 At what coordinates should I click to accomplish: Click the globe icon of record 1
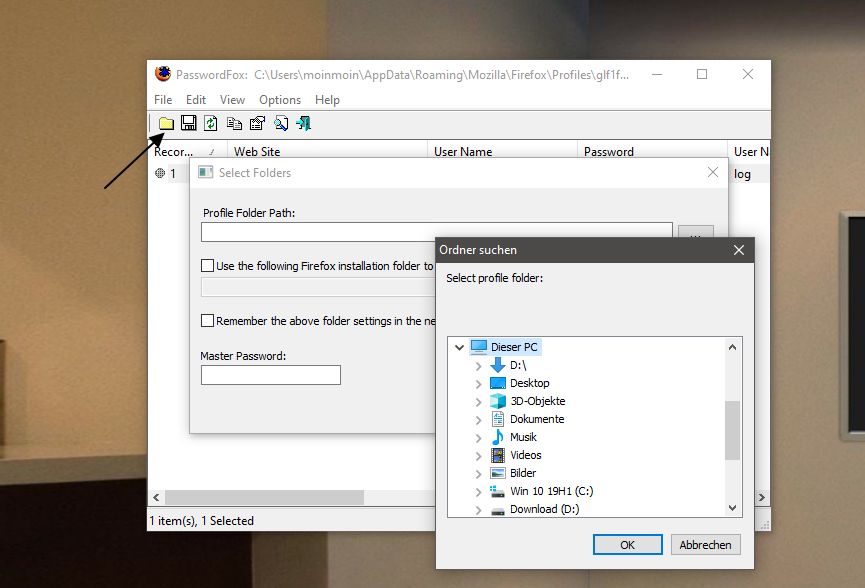[x=160, y=173]
